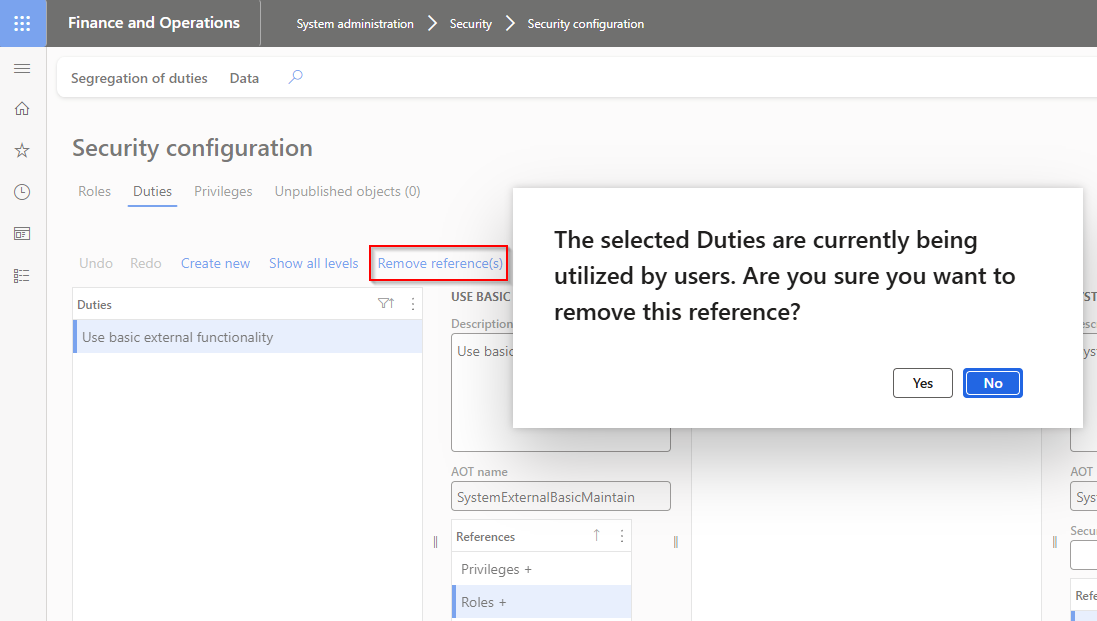
Task: Click the search magnifier icon
Action: coord(295,77)
